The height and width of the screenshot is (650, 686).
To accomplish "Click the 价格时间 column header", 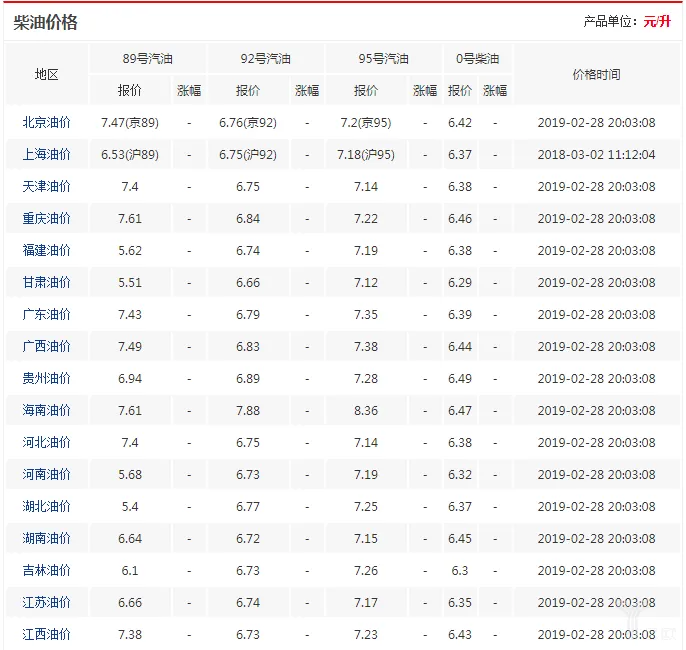I will (x=597, y=74).
